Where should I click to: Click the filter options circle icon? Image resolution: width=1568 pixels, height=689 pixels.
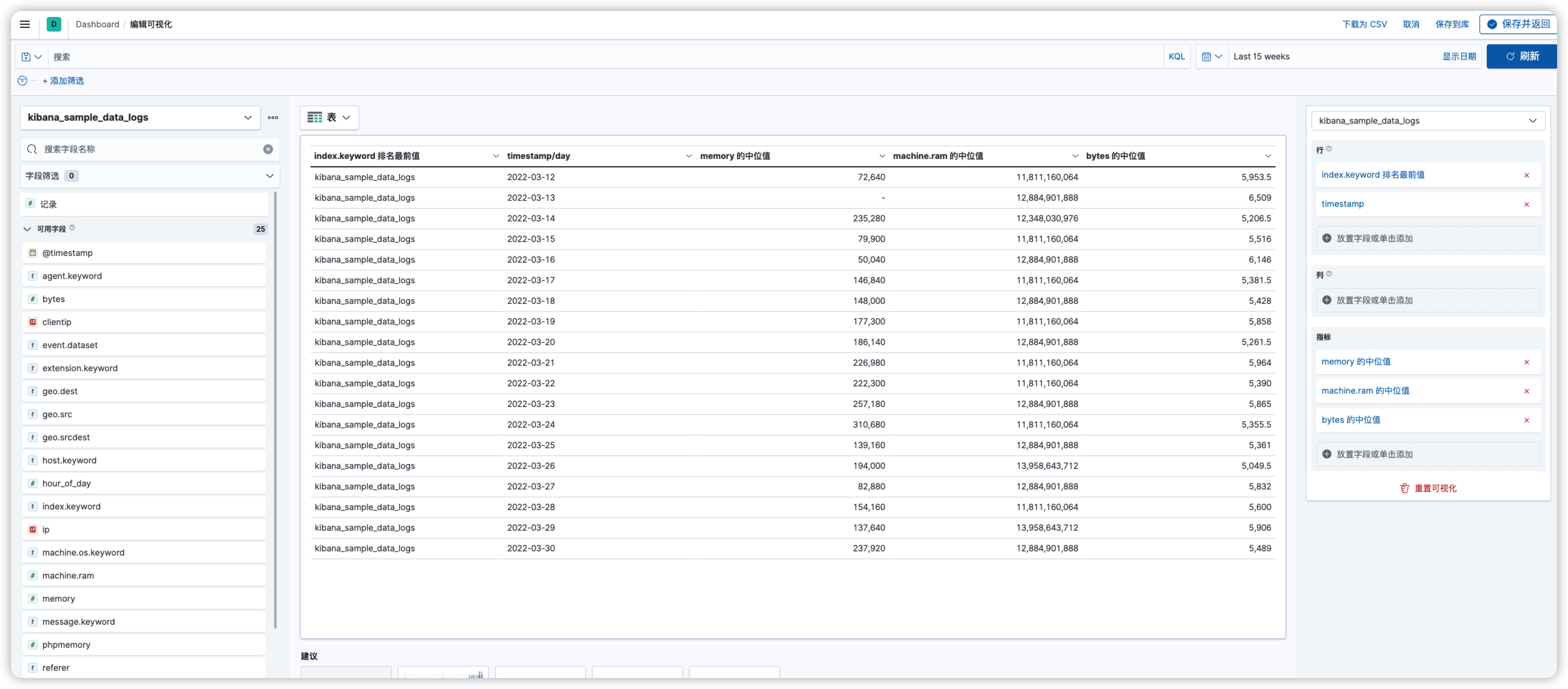pos(22,80)
